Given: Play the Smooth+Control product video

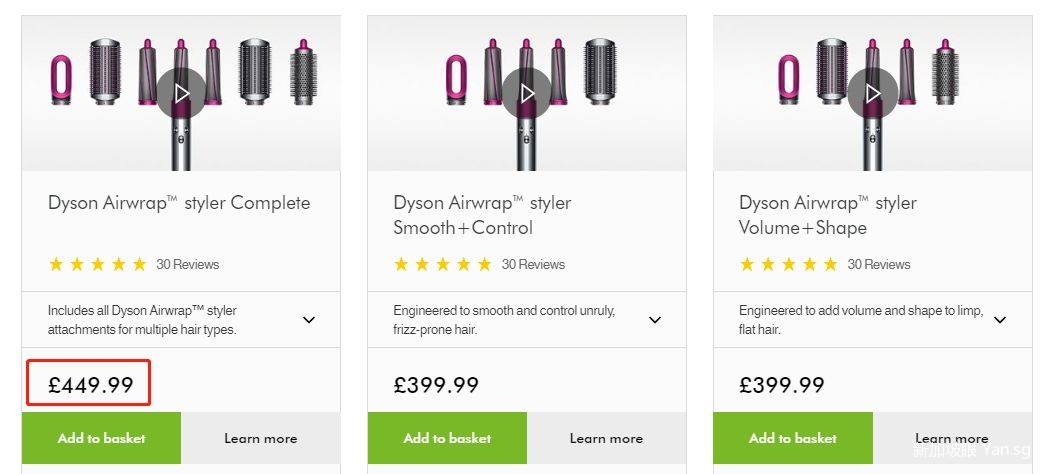Looking at the screenshot, I should pyautogui.click(x=527, y=93).
